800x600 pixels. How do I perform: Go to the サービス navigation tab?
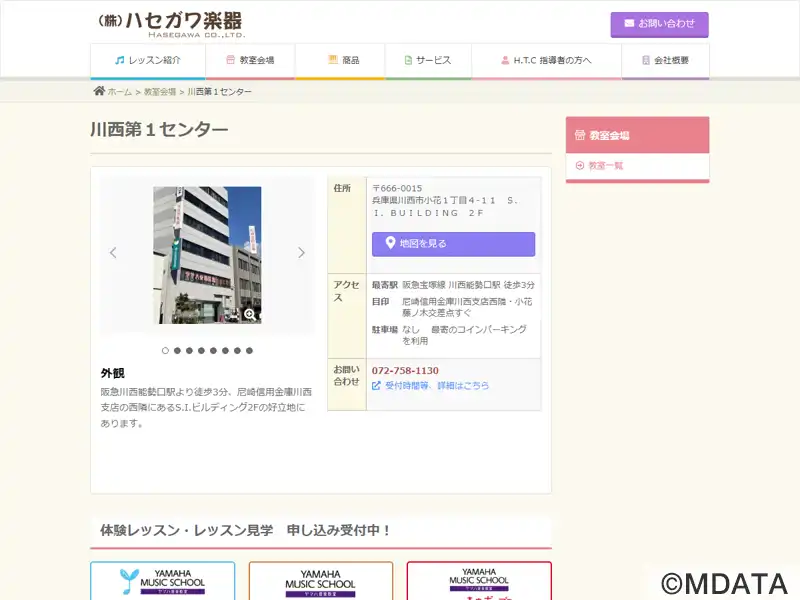pyautogui.click(x=429, y=61)
